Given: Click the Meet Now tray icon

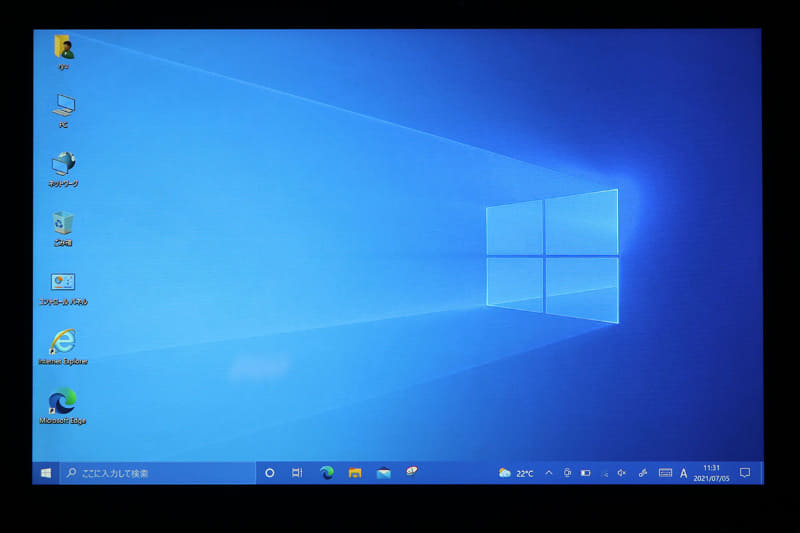Looking at the screenshot, I should pos(567,473).
